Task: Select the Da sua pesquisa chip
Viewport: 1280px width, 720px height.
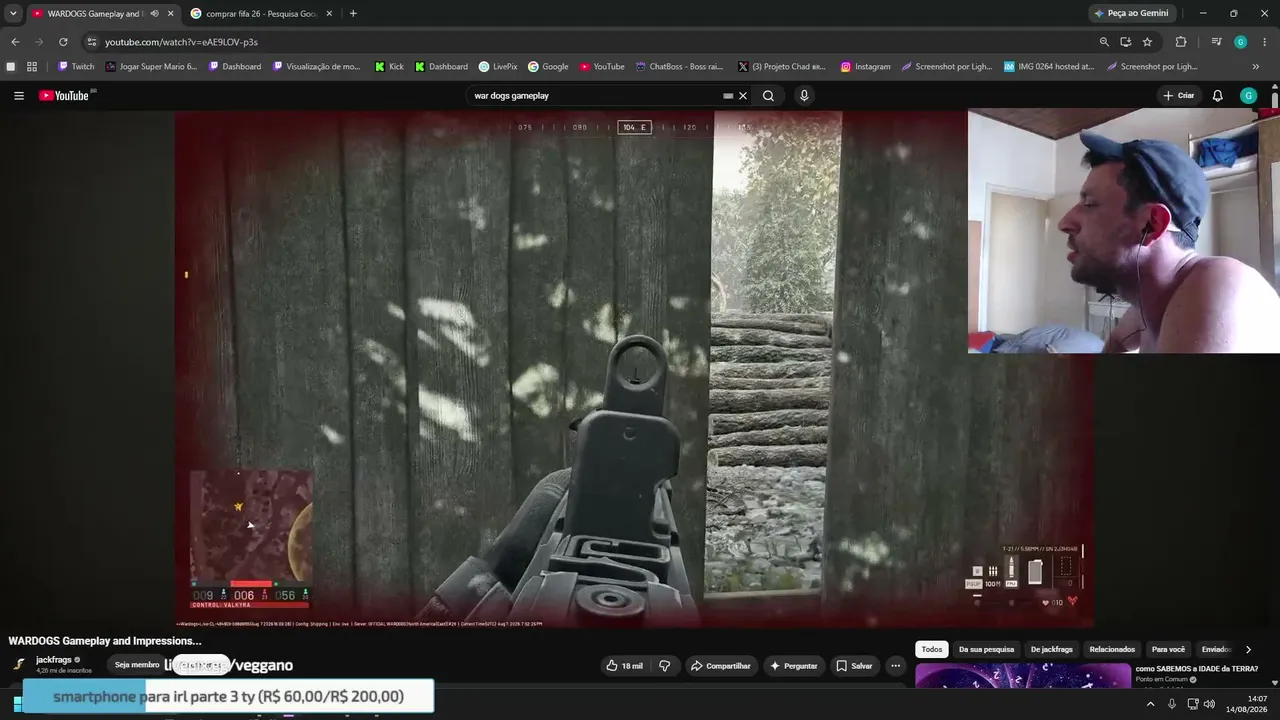Action: (x=986, y=649)
